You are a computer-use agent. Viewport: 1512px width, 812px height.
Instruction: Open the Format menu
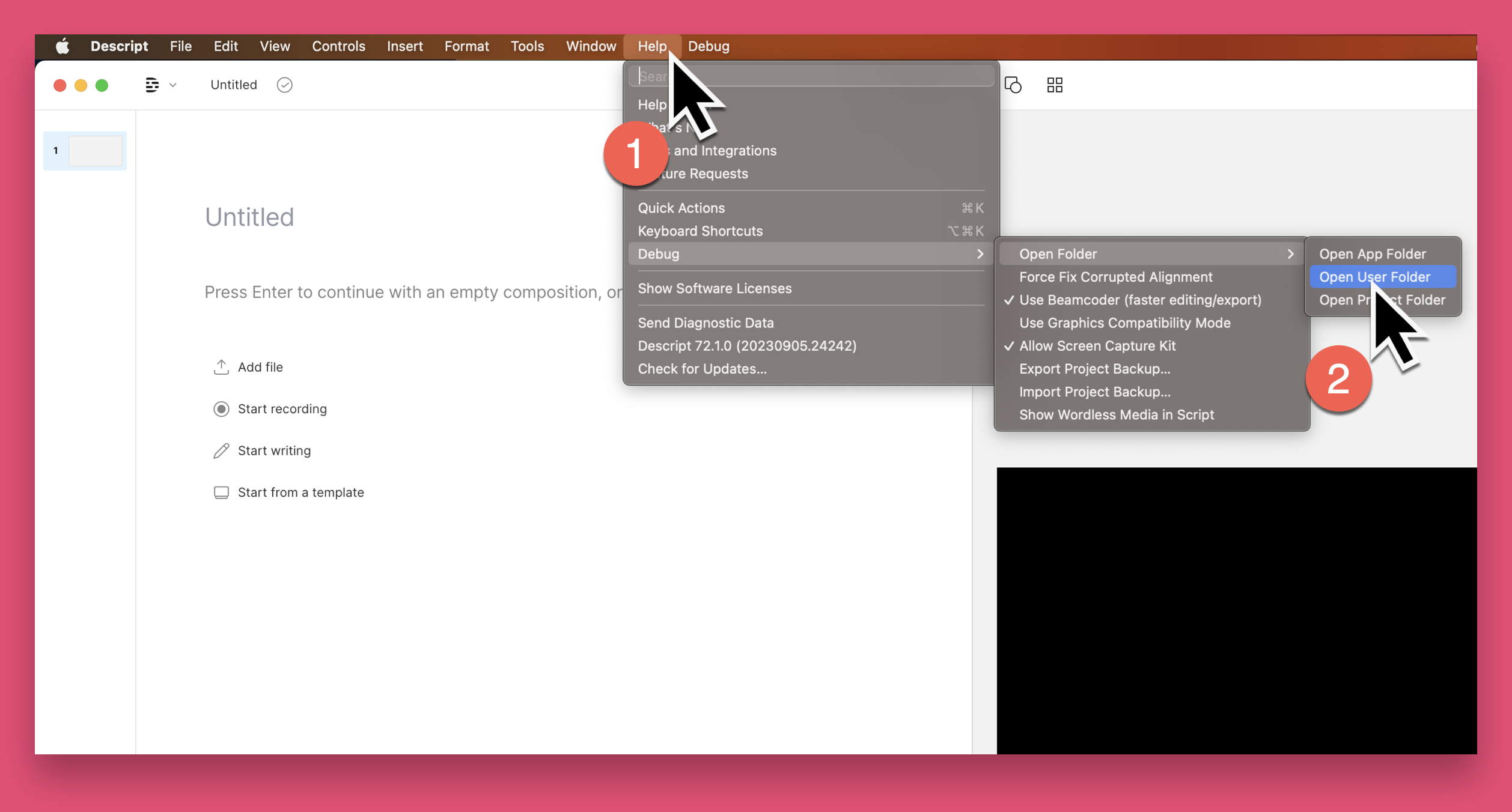(466, 46)
